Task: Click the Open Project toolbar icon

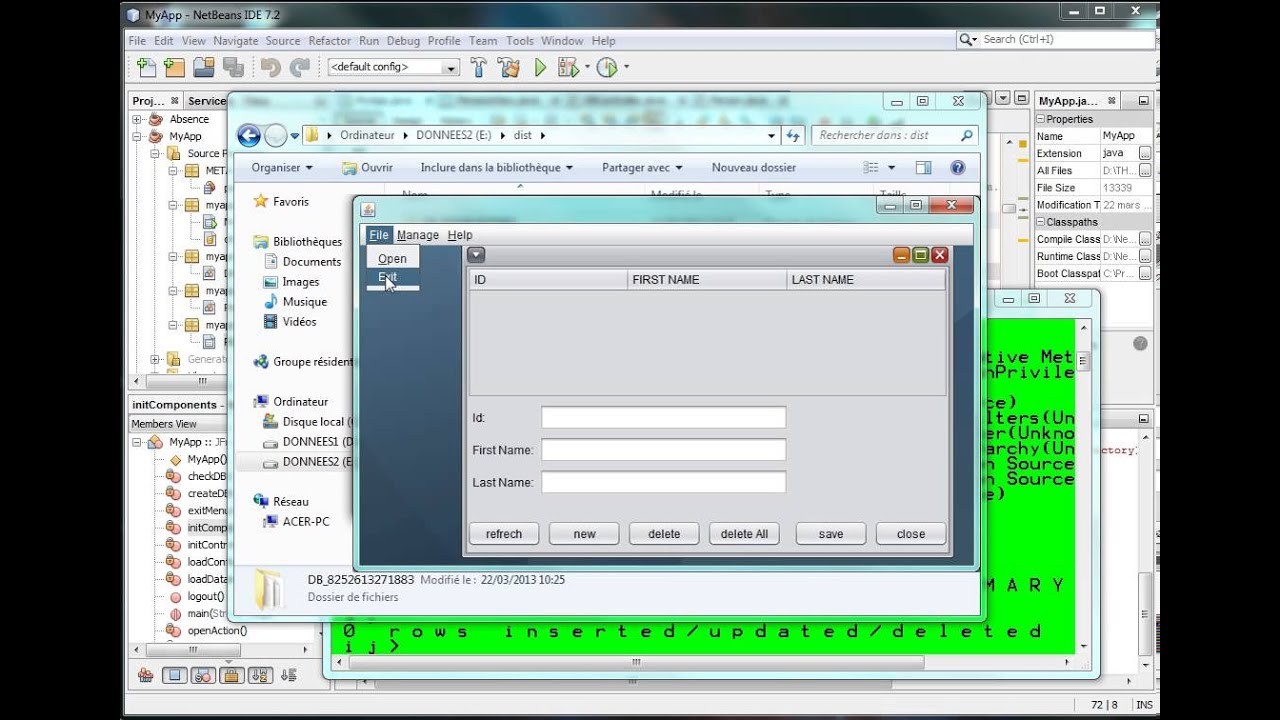Action: [x=204, y=67]
